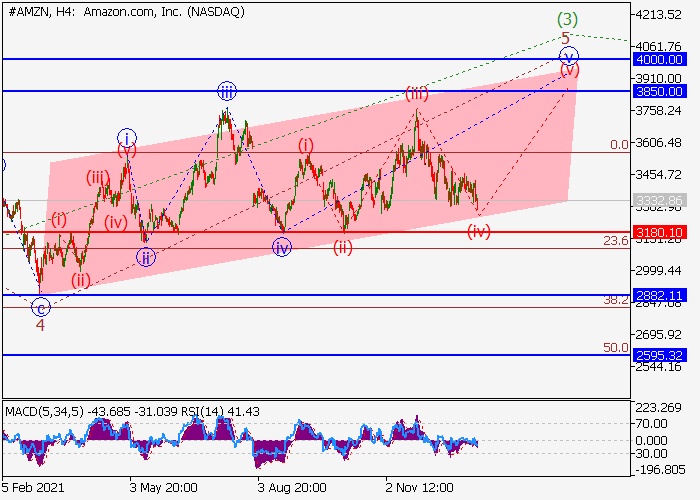Viewport: 700px width, 500px height.
Task: Click the 4213.52 price axis value
Action: click(658, 15)
